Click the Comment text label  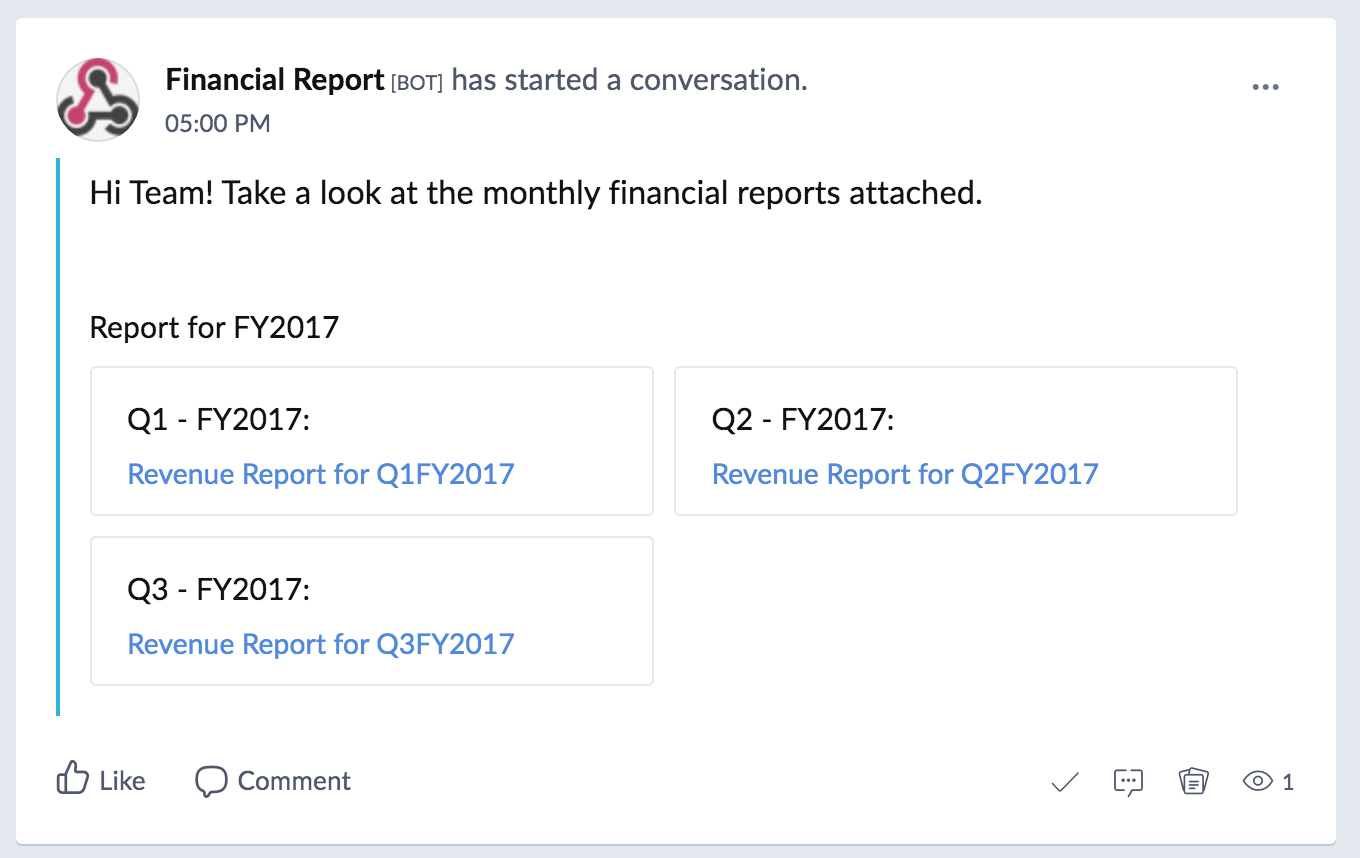point(294,781)
